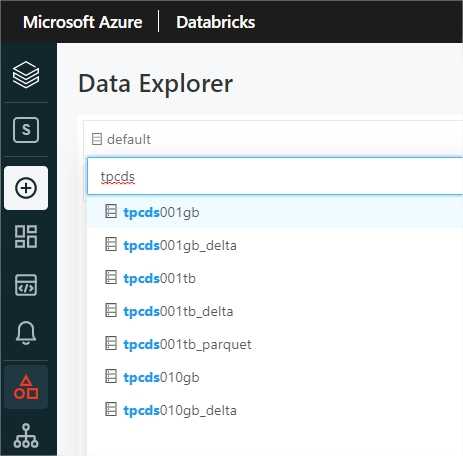The height and width of the screenshot is (456, 463).
Task: Open the hierarchy endpoints icon in sidebar
Action: pos(26,436)
